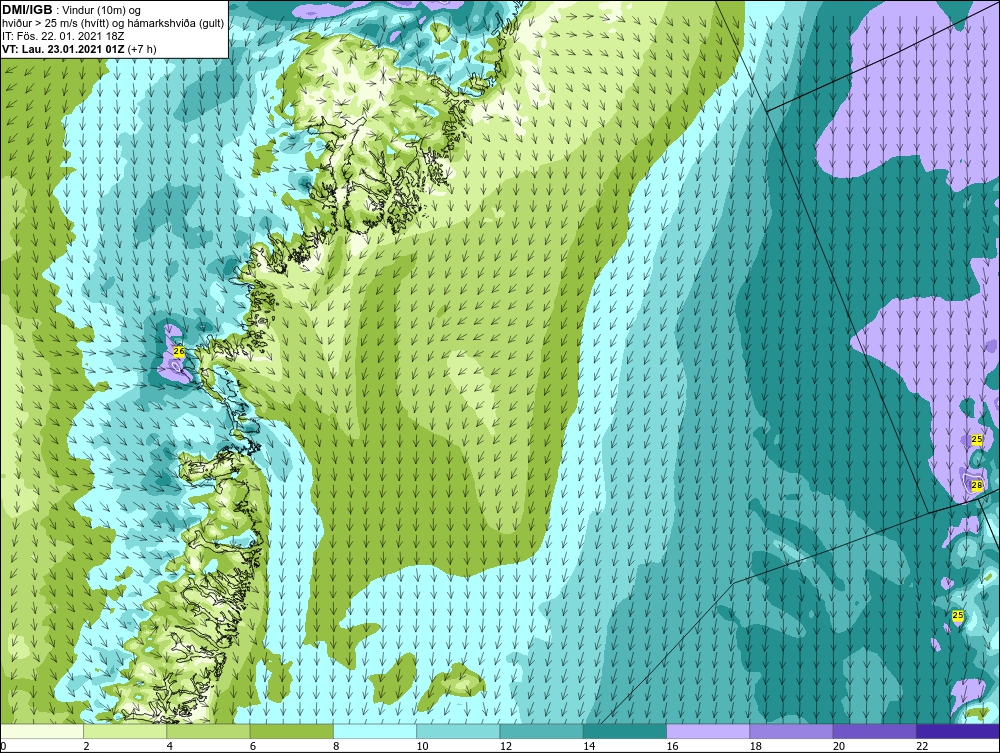
Task: Click the legend scale value 2
Action: tap(86, 747)
